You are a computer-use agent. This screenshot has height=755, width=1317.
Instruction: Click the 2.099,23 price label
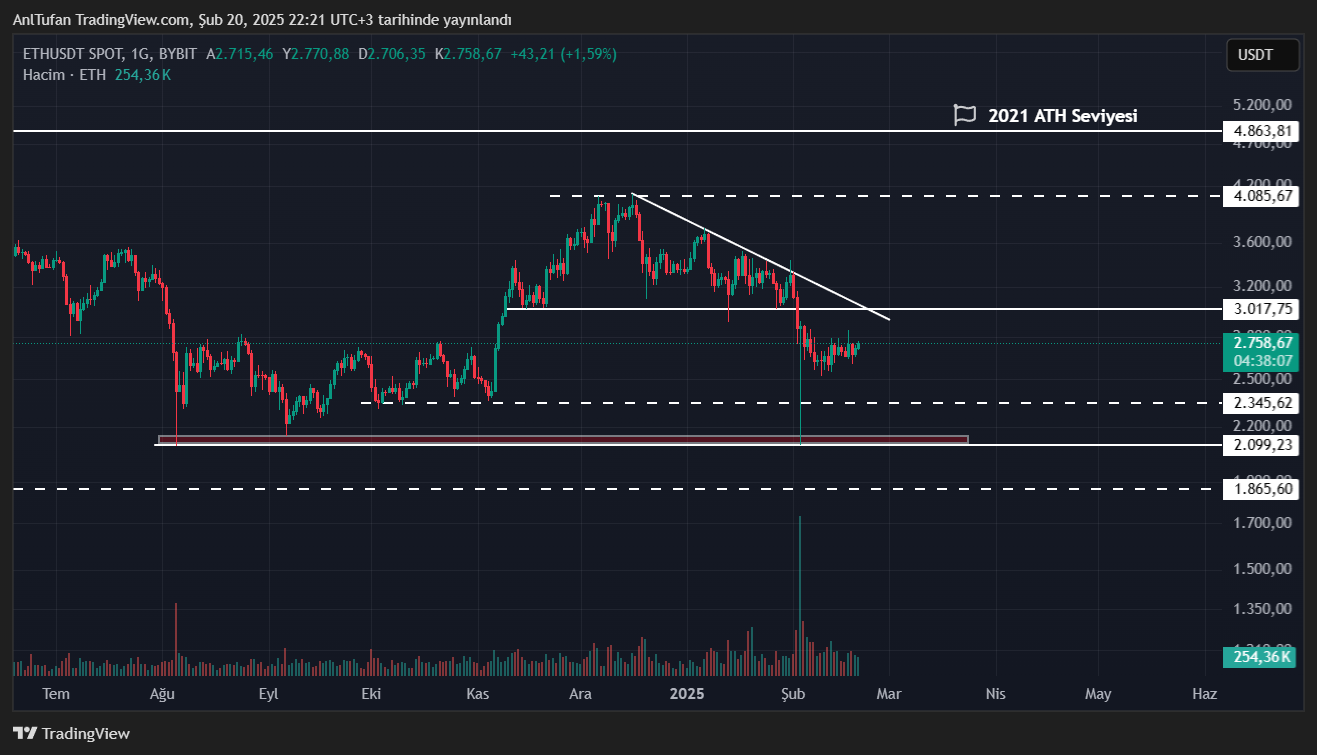coord(1263,445)
